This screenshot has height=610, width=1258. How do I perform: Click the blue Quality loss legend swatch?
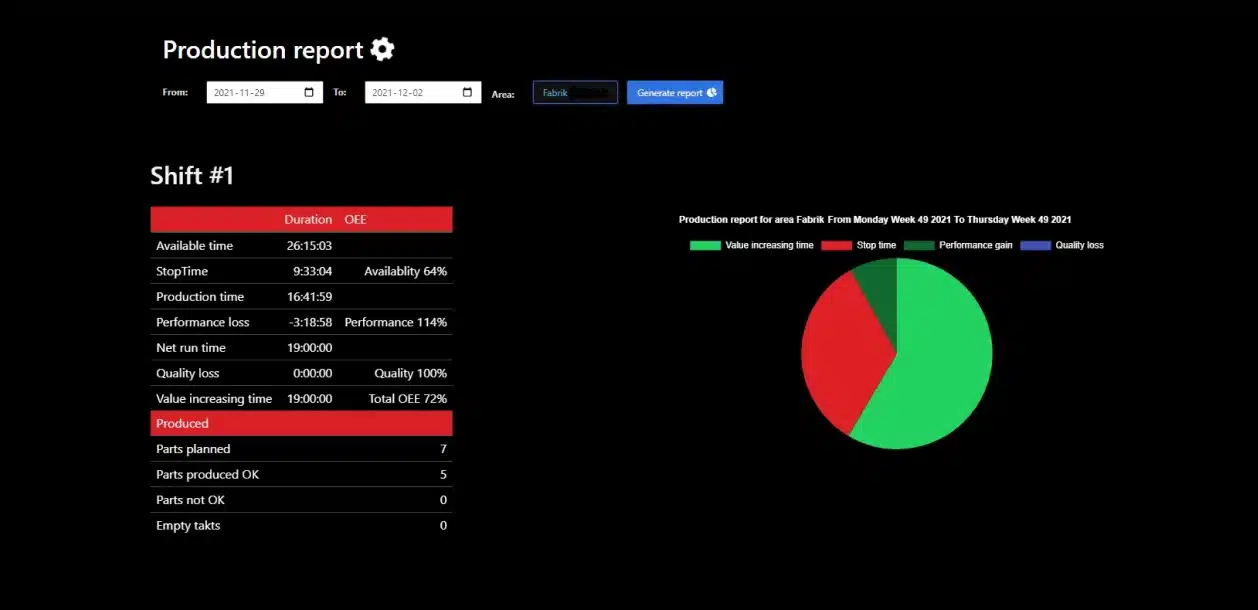(x=1035, y=245)
